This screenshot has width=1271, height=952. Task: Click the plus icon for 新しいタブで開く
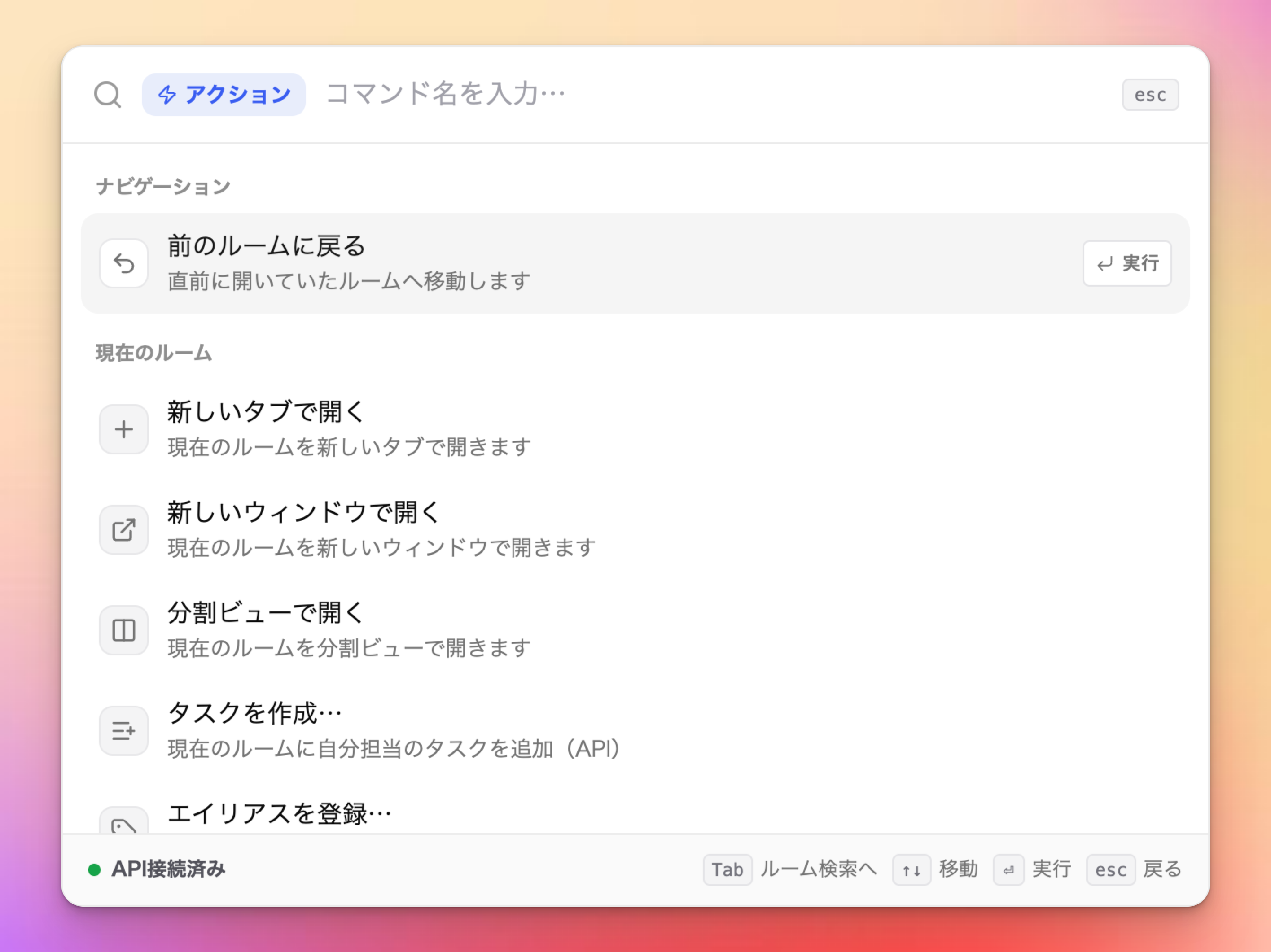click(x=123, y=429)
